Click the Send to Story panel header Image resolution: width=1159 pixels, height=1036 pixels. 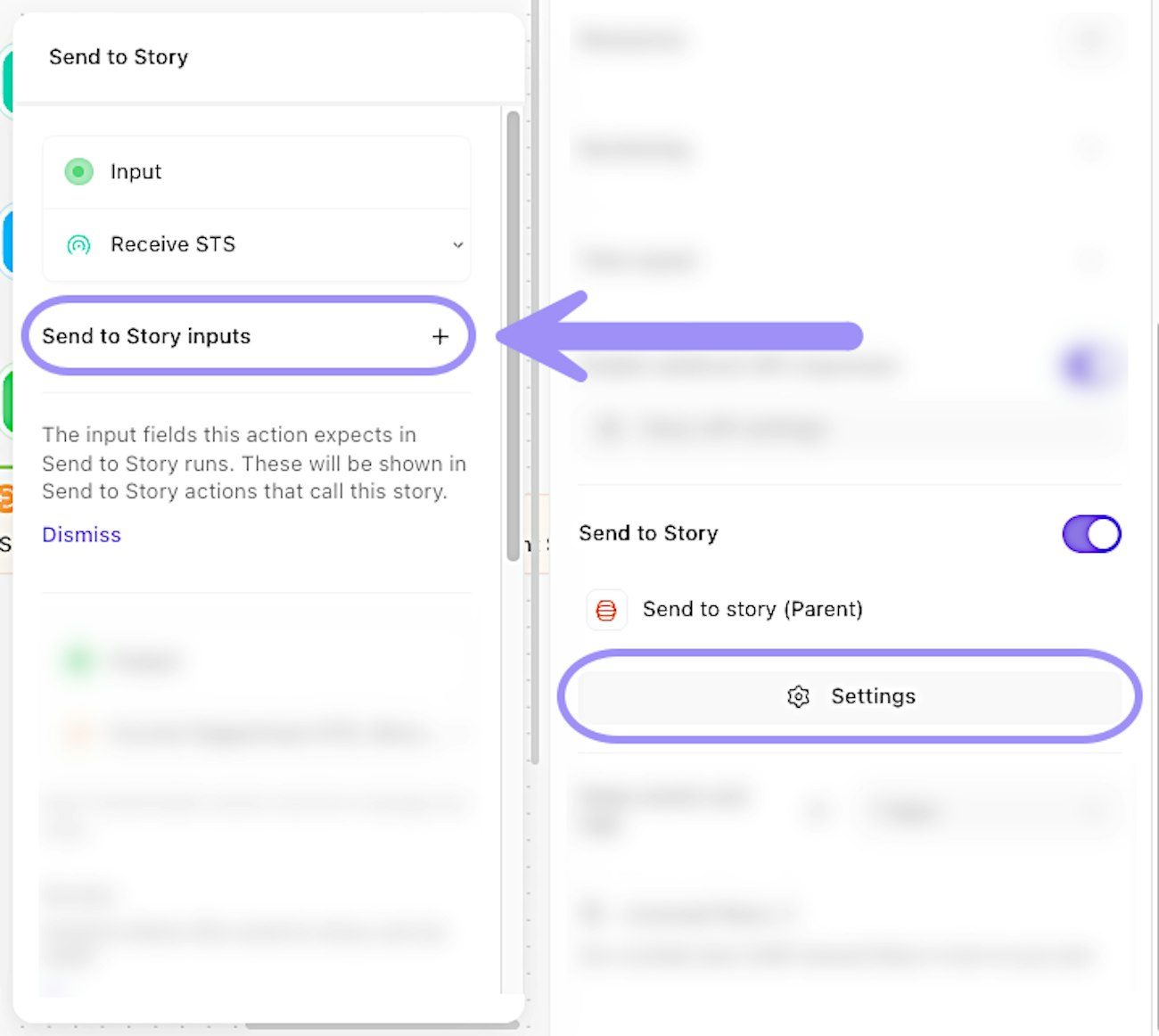pyautogui.click(x=119, y=57)
